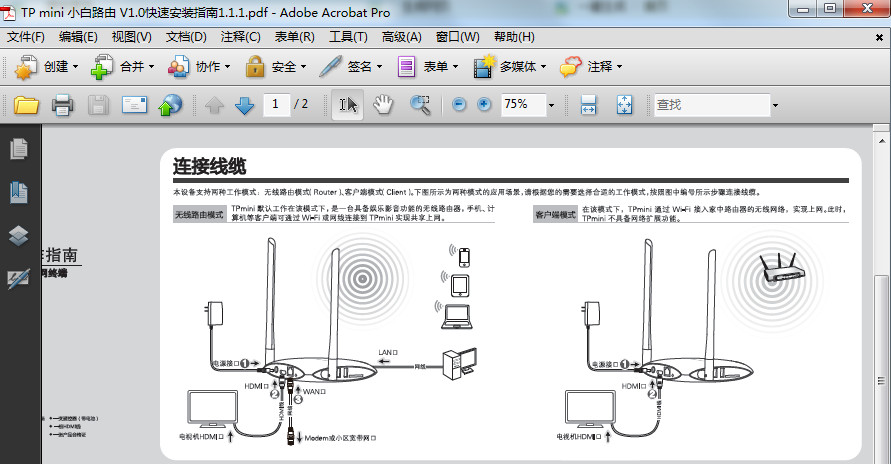Image resolution: width=891 pixels, height=464 pixels.
Task: Open the Pages panel in sidebar
Action: (18, 149)
